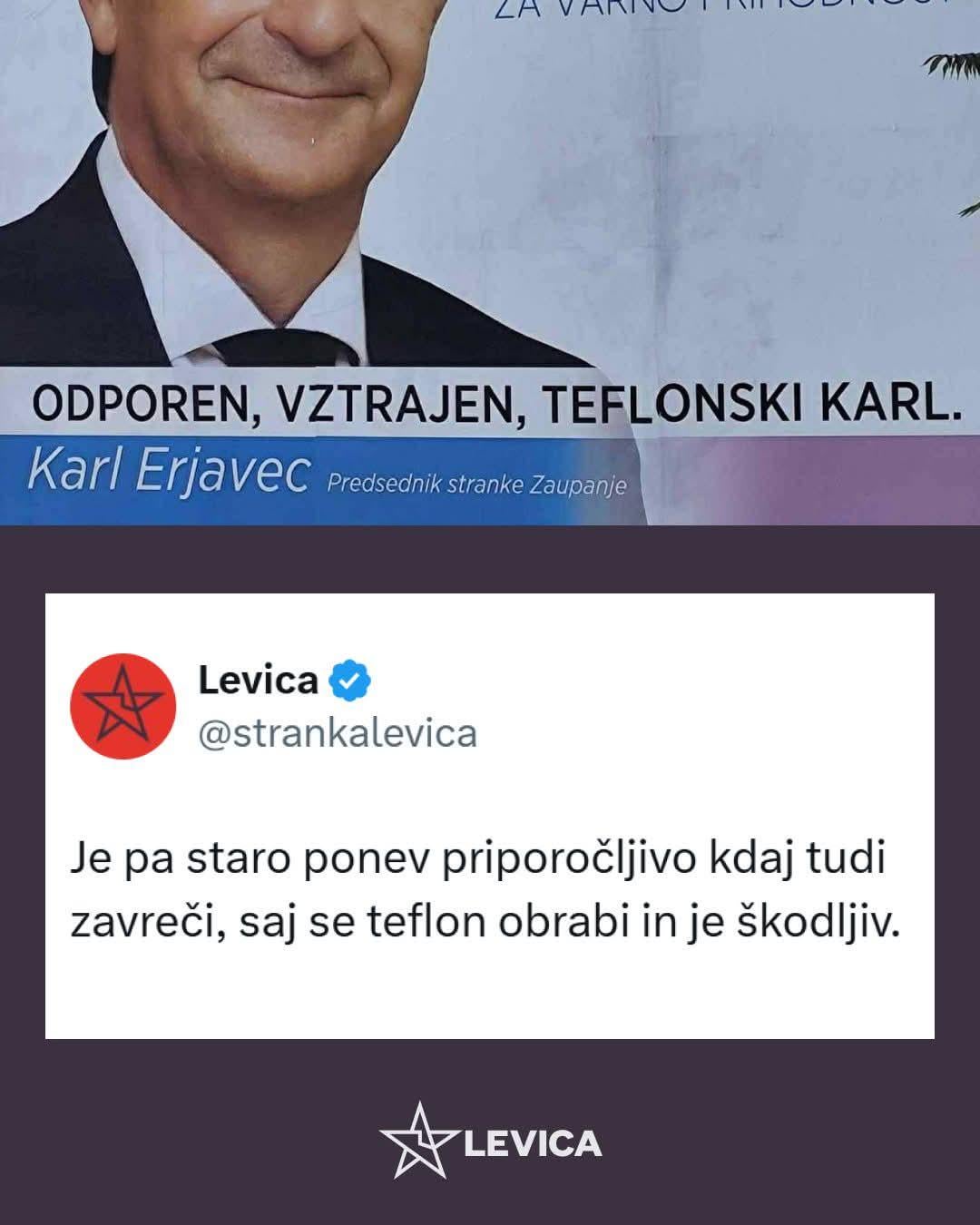980x1225 pixels.
Task: Click the blue banner strip on poster
Action: pos(318,479)
